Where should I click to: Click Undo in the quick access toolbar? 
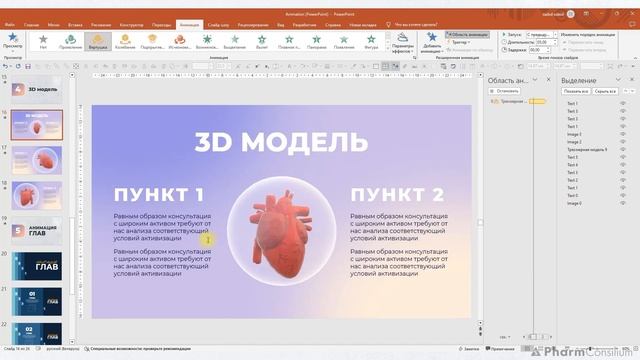click(x=5, y=66)
